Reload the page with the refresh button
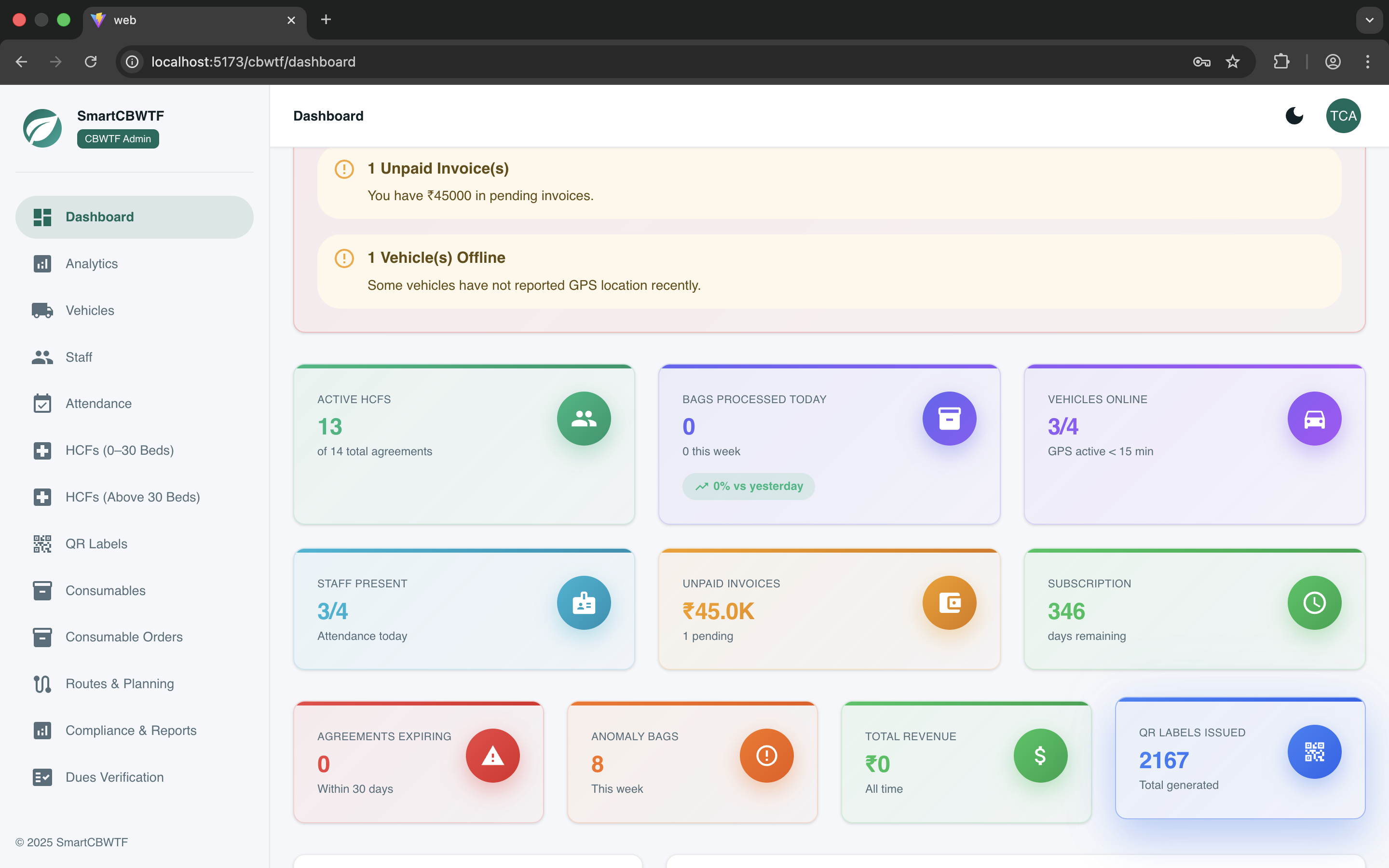Image resolution: width=1389 pixels, height=868 pixels. click(91, 61)
